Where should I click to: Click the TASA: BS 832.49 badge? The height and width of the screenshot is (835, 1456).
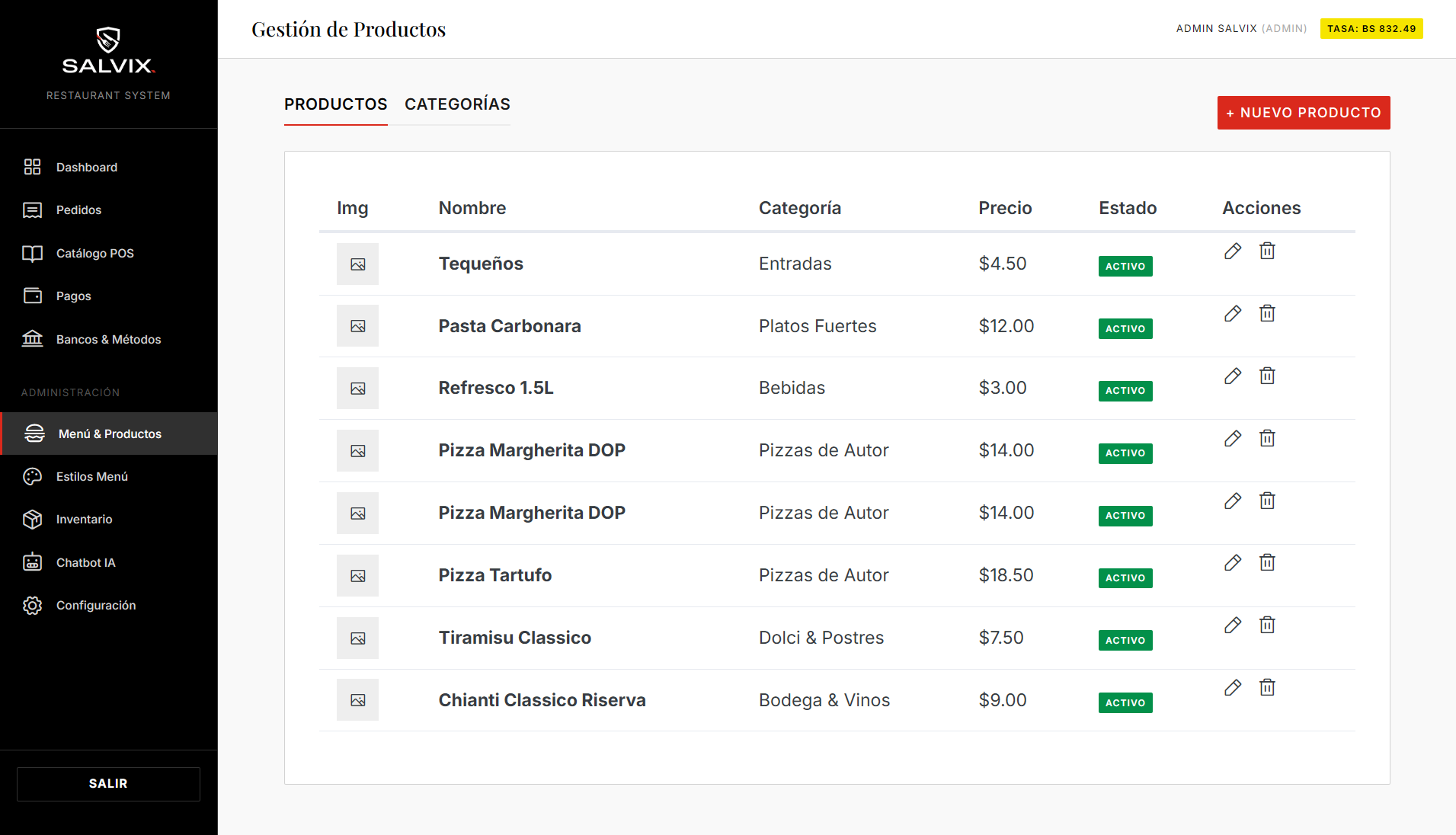(x=1371, y=29)
